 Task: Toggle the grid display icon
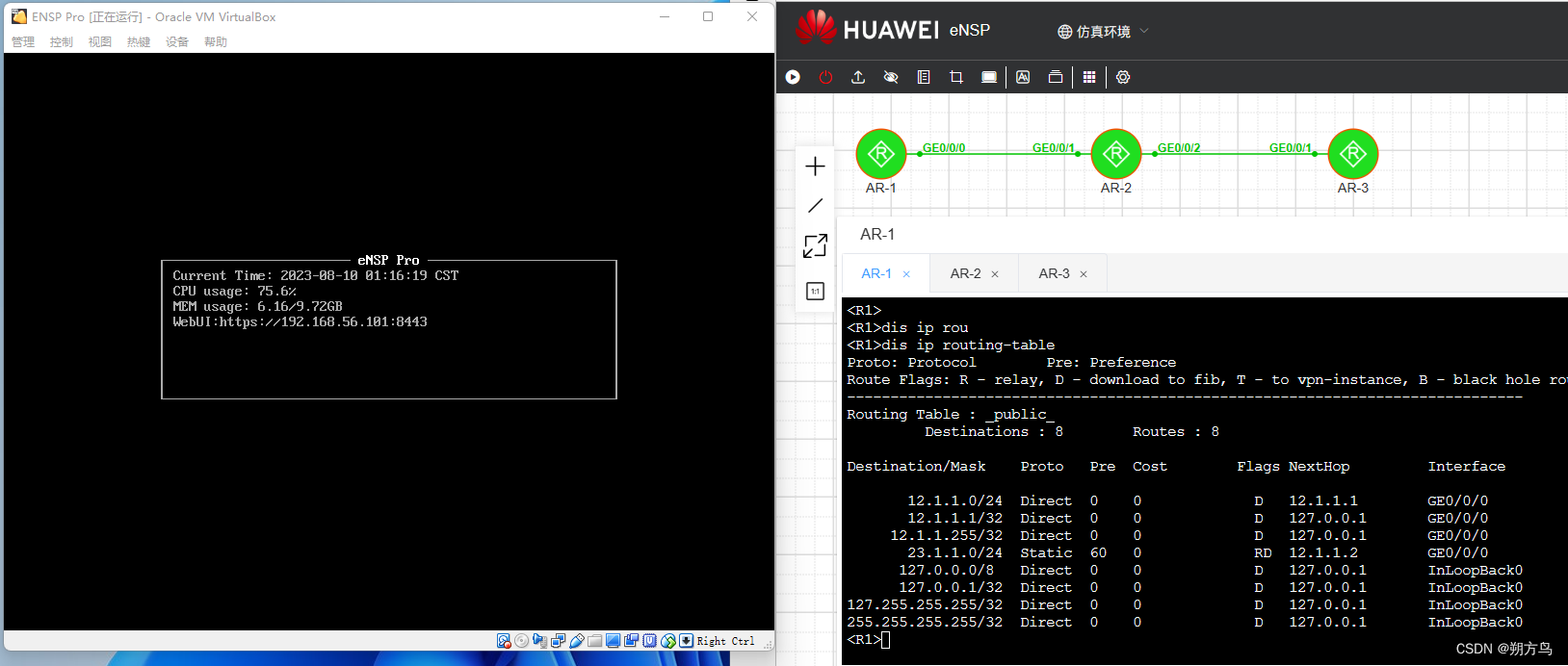1089,77
